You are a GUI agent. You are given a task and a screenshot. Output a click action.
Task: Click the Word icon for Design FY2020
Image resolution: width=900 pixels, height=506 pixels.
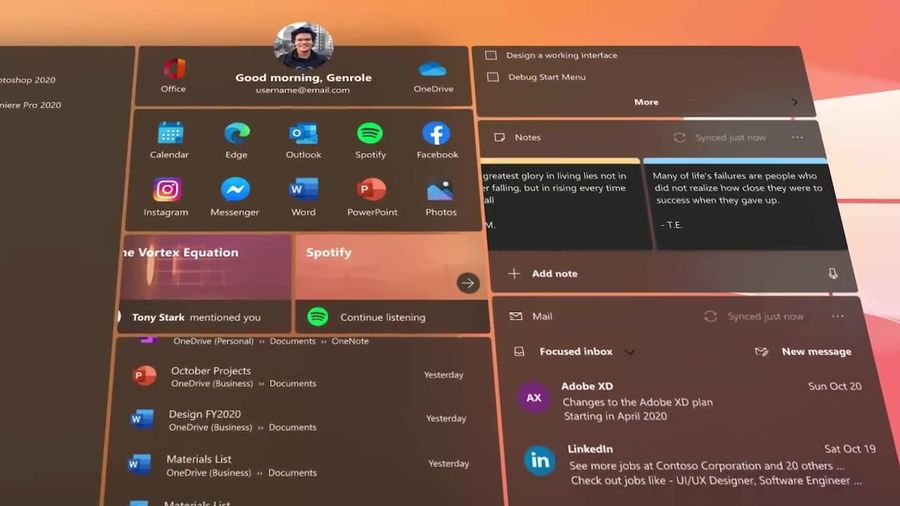tap(142, 419)
